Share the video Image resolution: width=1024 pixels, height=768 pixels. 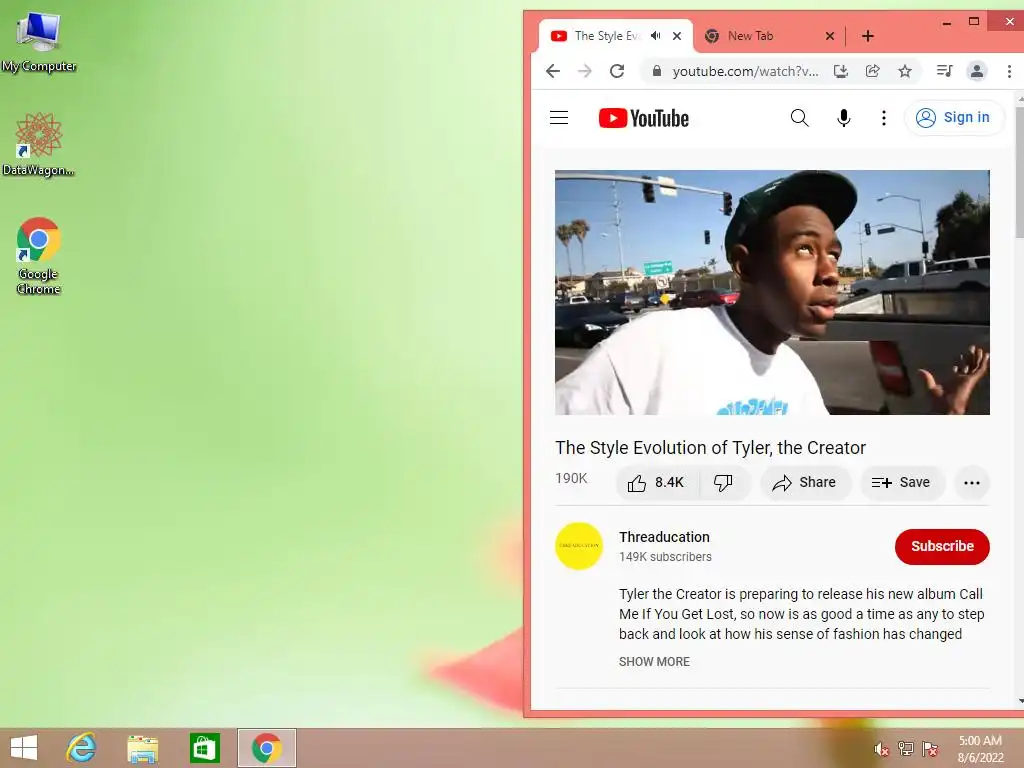(804, 483)
